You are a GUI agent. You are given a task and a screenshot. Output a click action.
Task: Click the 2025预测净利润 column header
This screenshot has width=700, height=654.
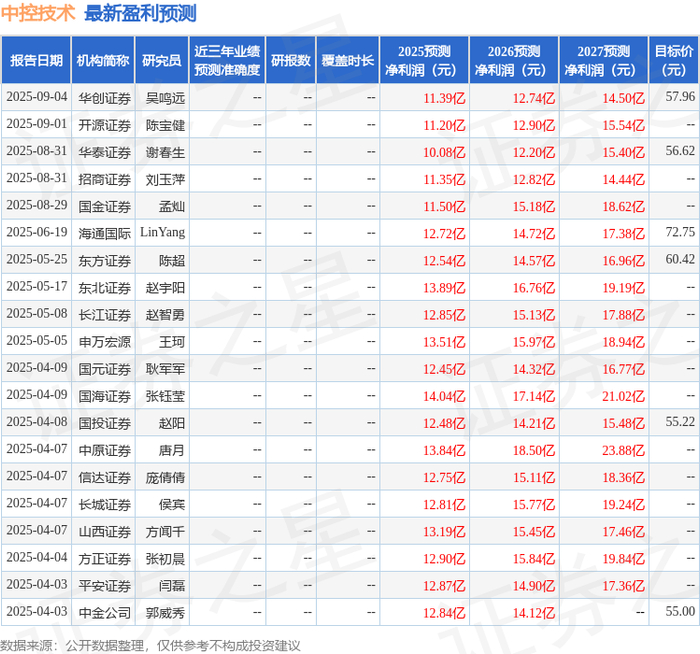click(424, 60)
